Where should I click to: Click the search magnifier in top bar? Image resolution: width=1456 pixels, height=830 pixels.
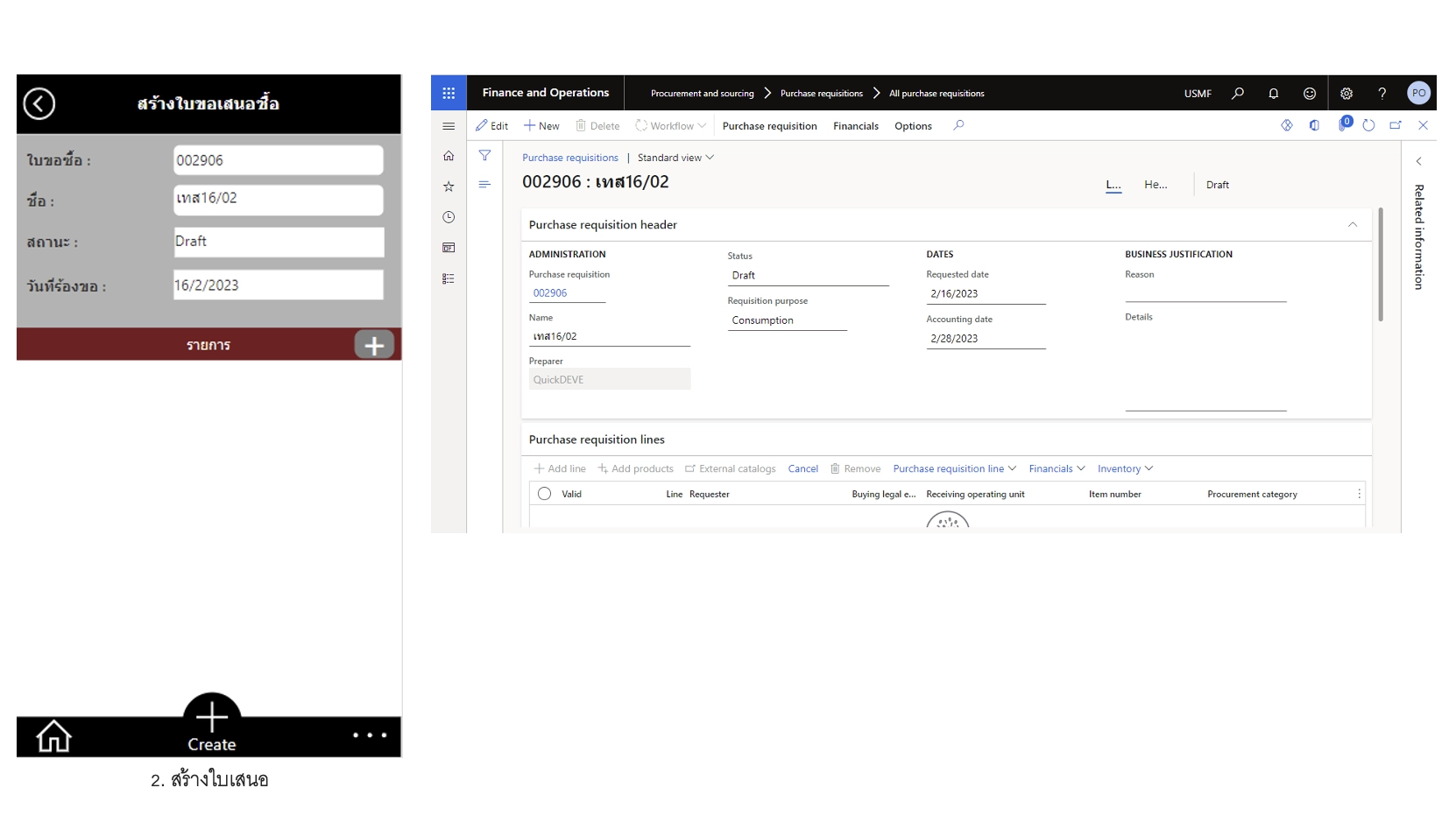pos(1238,93)
